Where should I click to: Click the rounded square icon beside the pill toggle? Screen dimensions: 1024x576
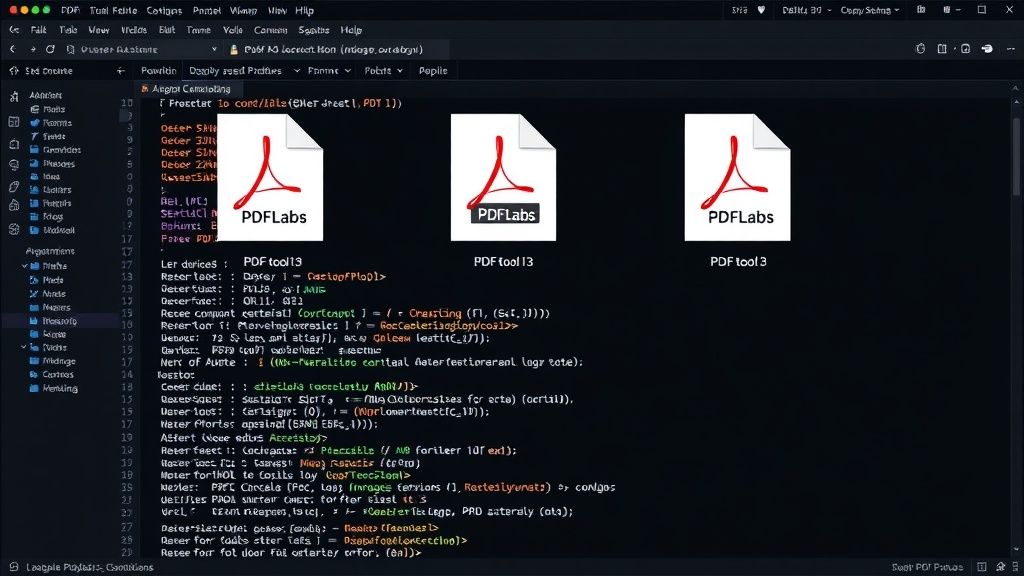coord(965,49)
